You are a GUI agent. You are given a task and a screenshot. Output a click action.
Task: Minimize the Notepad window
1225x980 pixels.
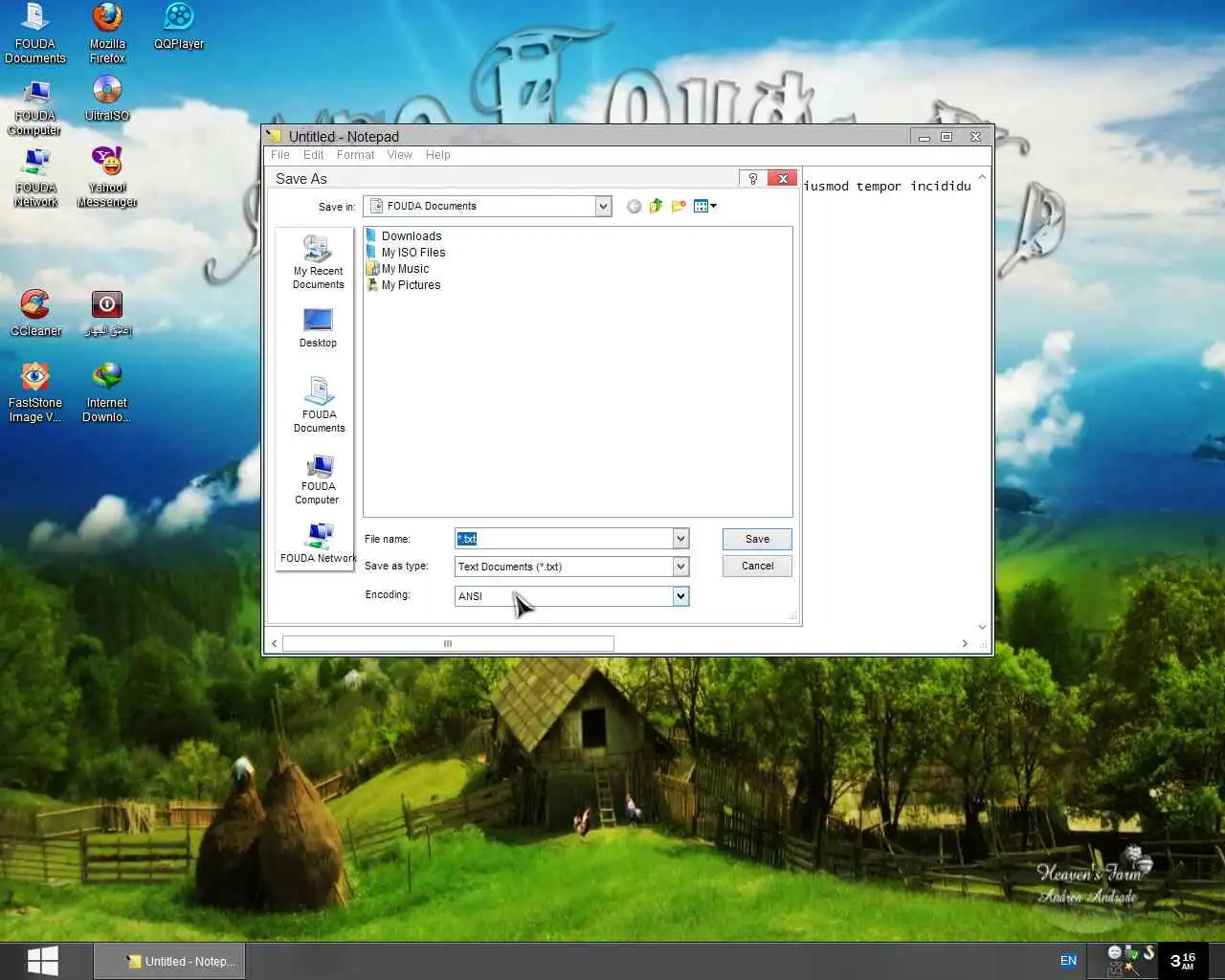pyautogui.click(x=924, y=137)
